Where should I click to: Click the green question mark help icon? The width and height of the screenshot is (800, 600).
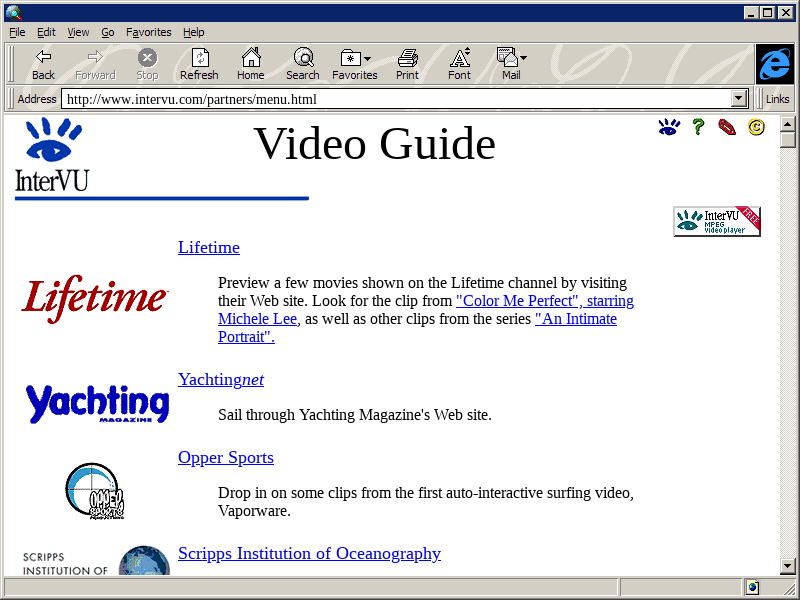[x=698, y=127]
